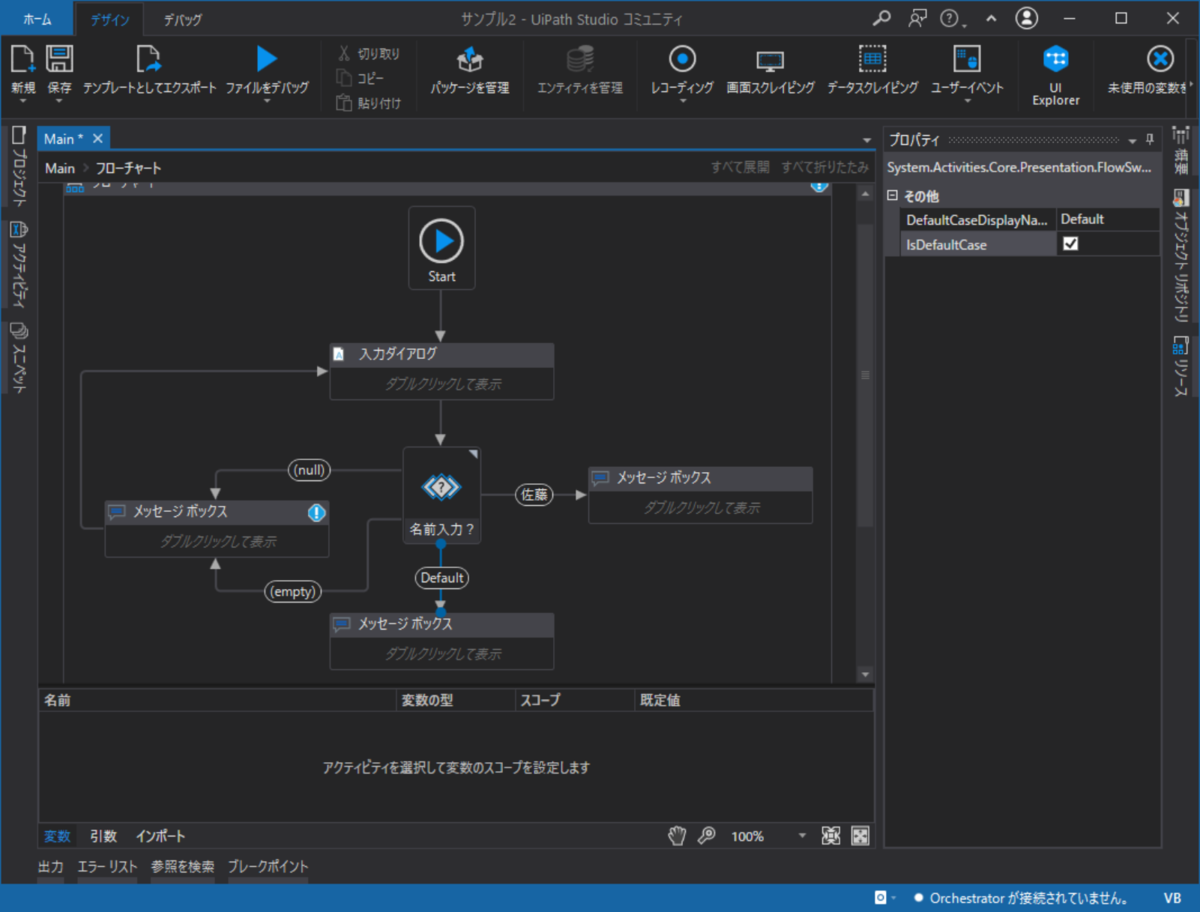
Task: Open the search magnifier in the title bar
Action: click(881, 18)
